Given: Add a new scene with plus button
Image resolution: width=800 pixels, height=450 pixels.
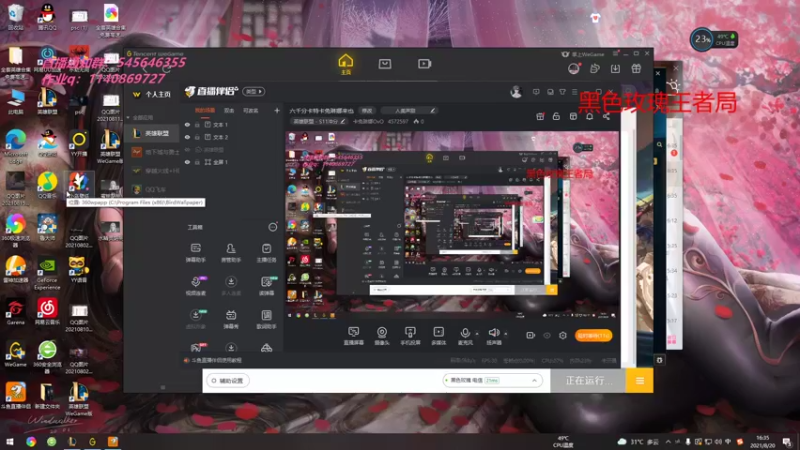Looking at the screenshot, I should click(x=277, y=110).
